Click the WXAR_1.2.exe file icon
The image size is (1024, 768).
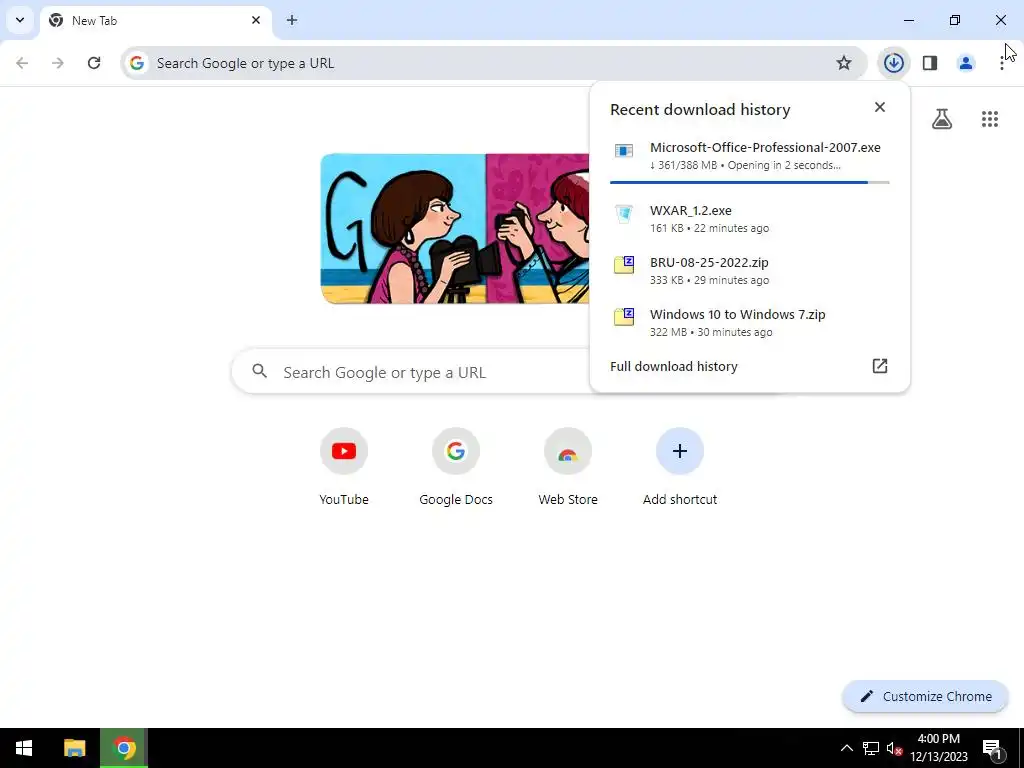624,214
